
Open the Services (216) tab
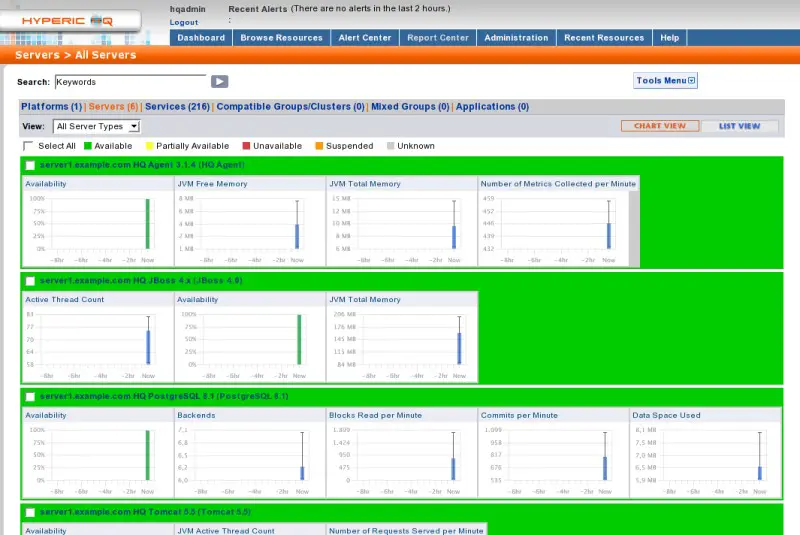tap(177, 107)
